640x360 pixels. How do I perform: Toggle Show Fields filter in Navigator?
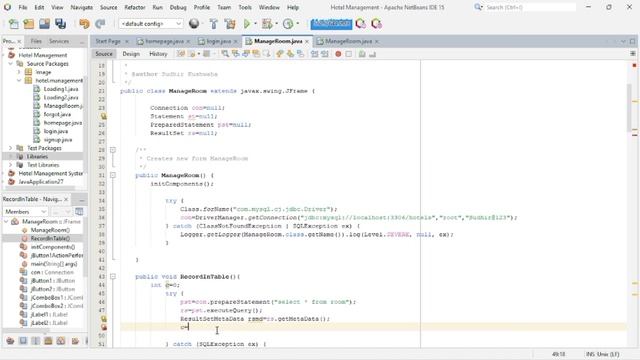pyautogui.click(x=23, y=340)
